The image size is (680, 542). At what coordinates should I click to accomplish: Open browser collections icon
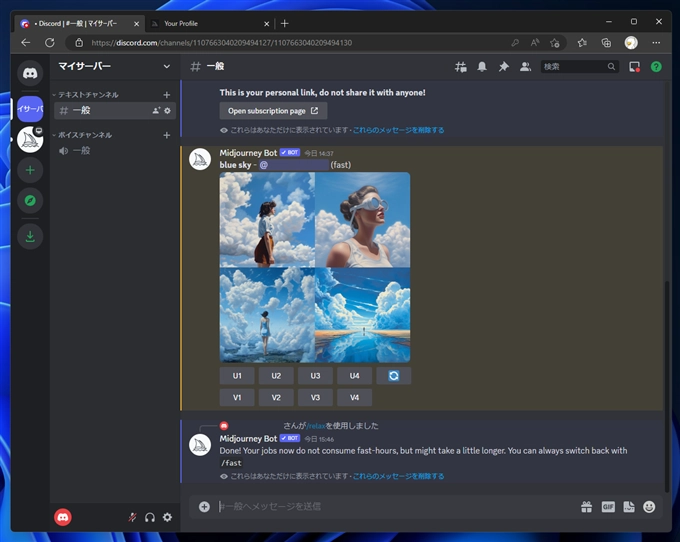tap(606, 42)
